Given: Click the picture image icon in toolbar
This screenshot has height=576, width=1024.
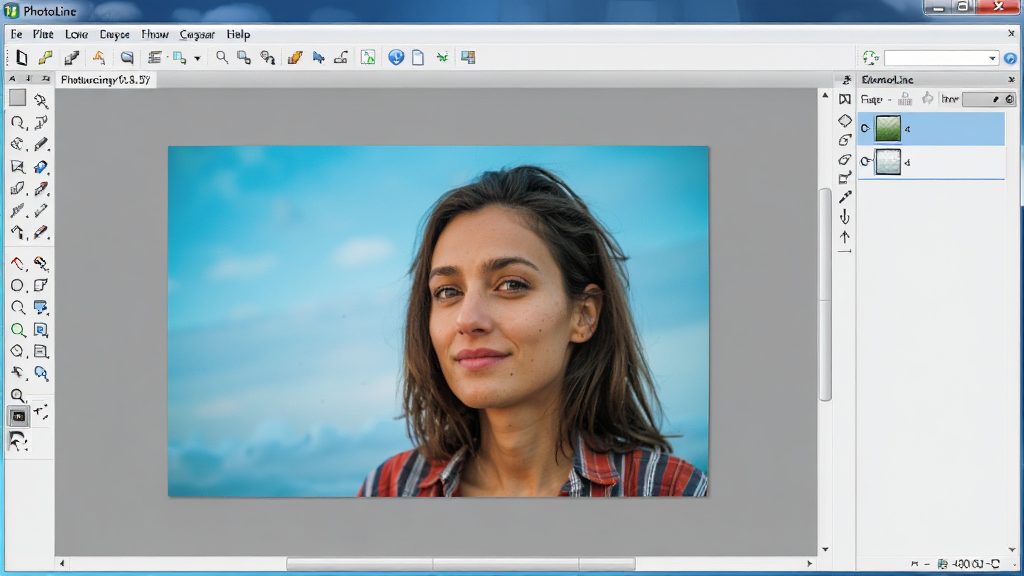Looking at the screenshot, I should pos(368,57).
